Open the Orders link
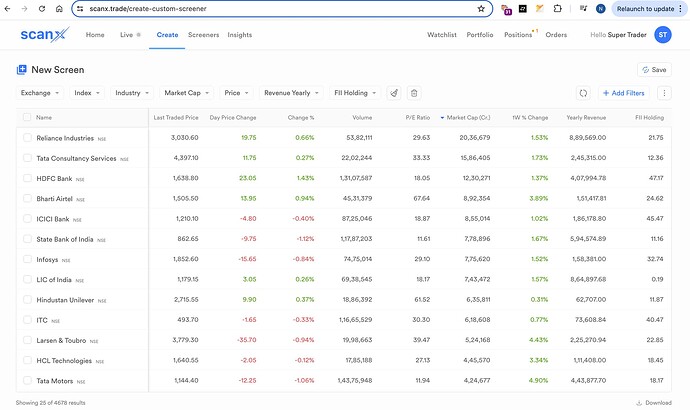The height and width of the screenshot is (410, 690). (556, 35)
